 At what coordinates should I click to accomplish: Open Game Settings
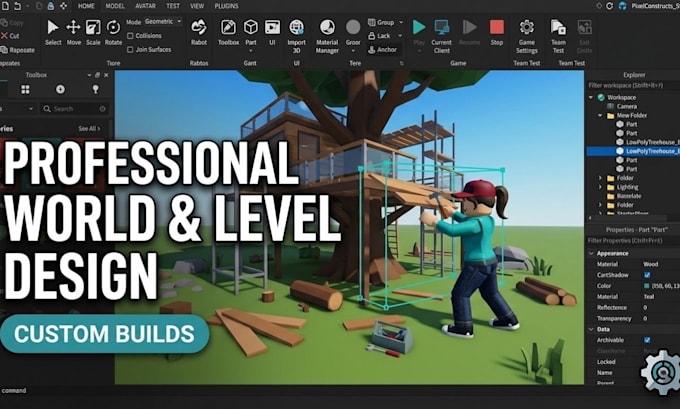(x=526, y=36)
